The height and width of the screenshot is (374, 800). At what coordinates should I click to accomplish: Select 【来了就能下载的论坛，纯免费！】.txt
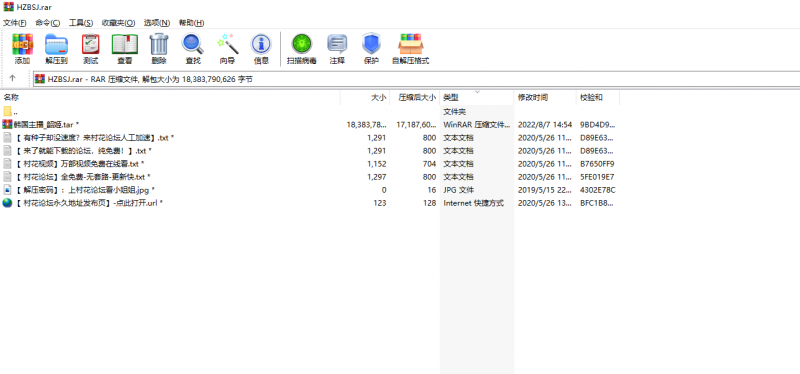pyautogui.click(x=83, y=151)
